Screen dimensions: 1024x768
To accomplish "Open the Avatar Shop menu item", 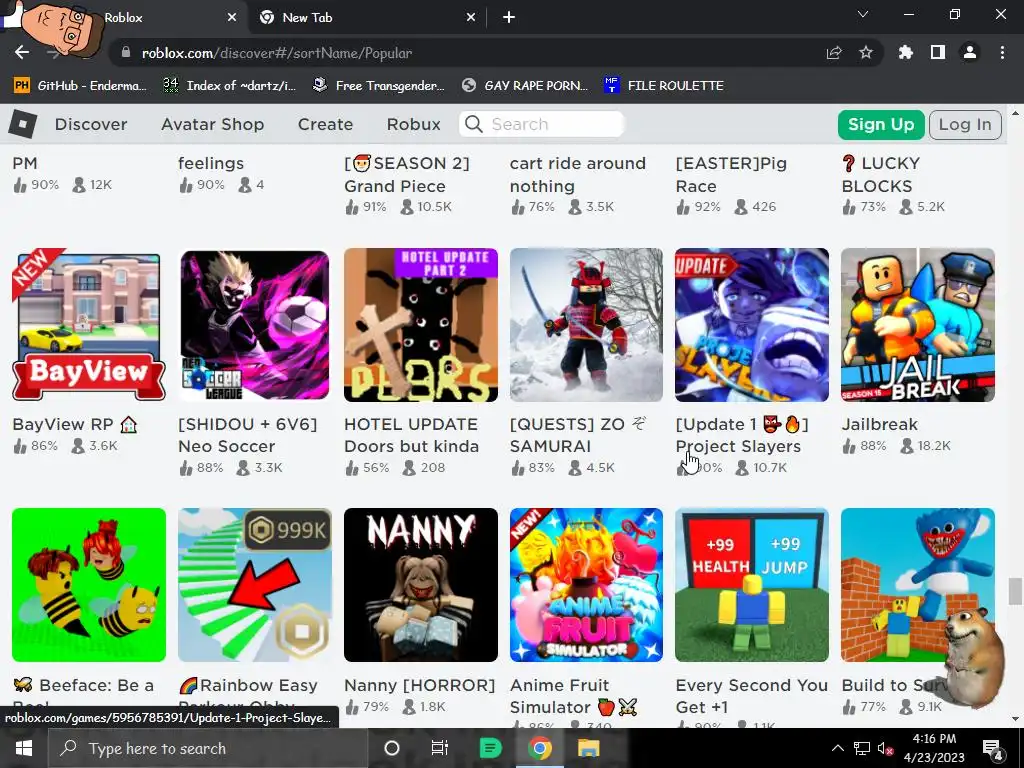I will coord(213,124).
